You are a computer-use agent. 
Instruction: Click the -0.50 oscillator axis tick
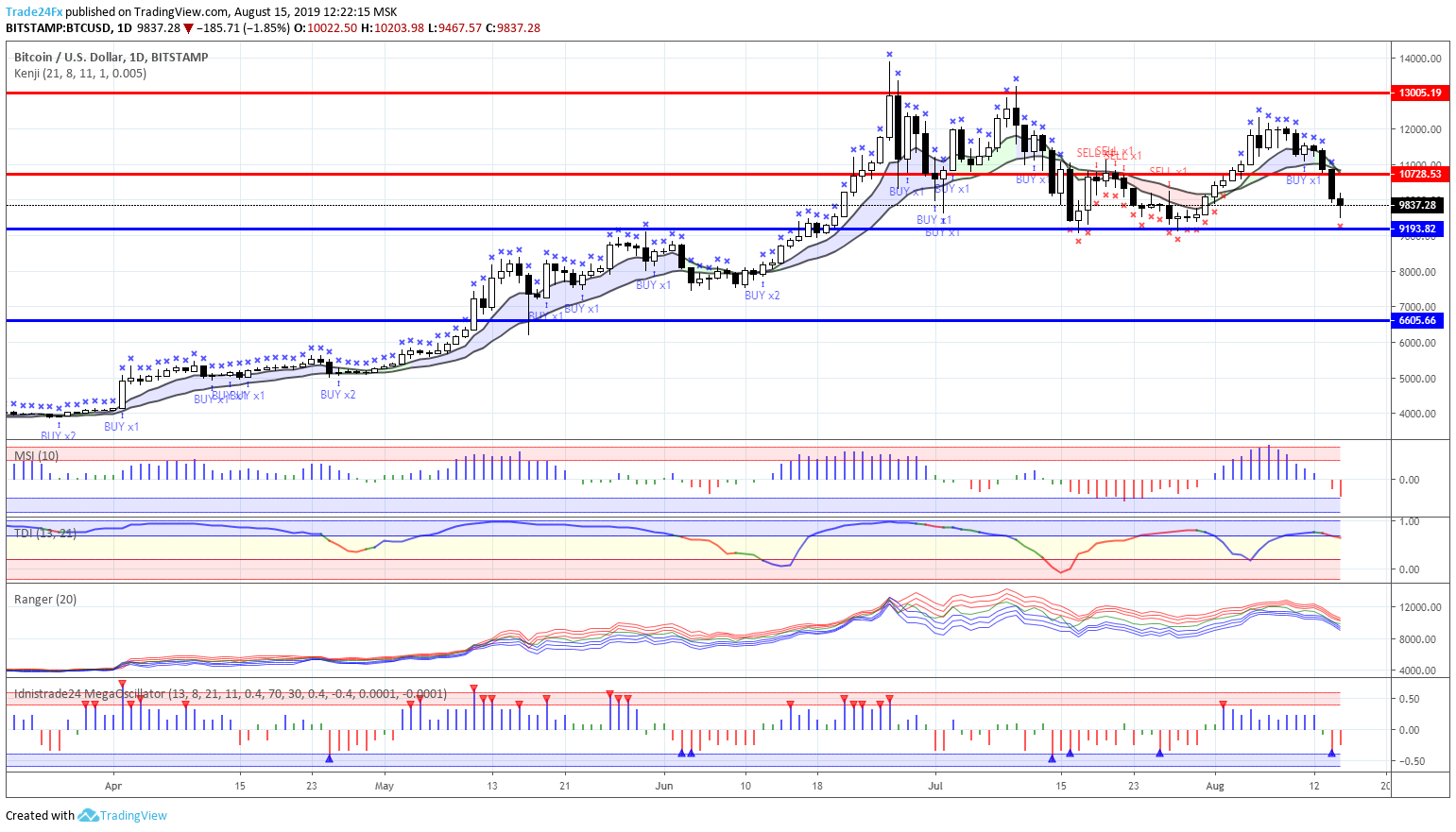[x=1410, y=761]
